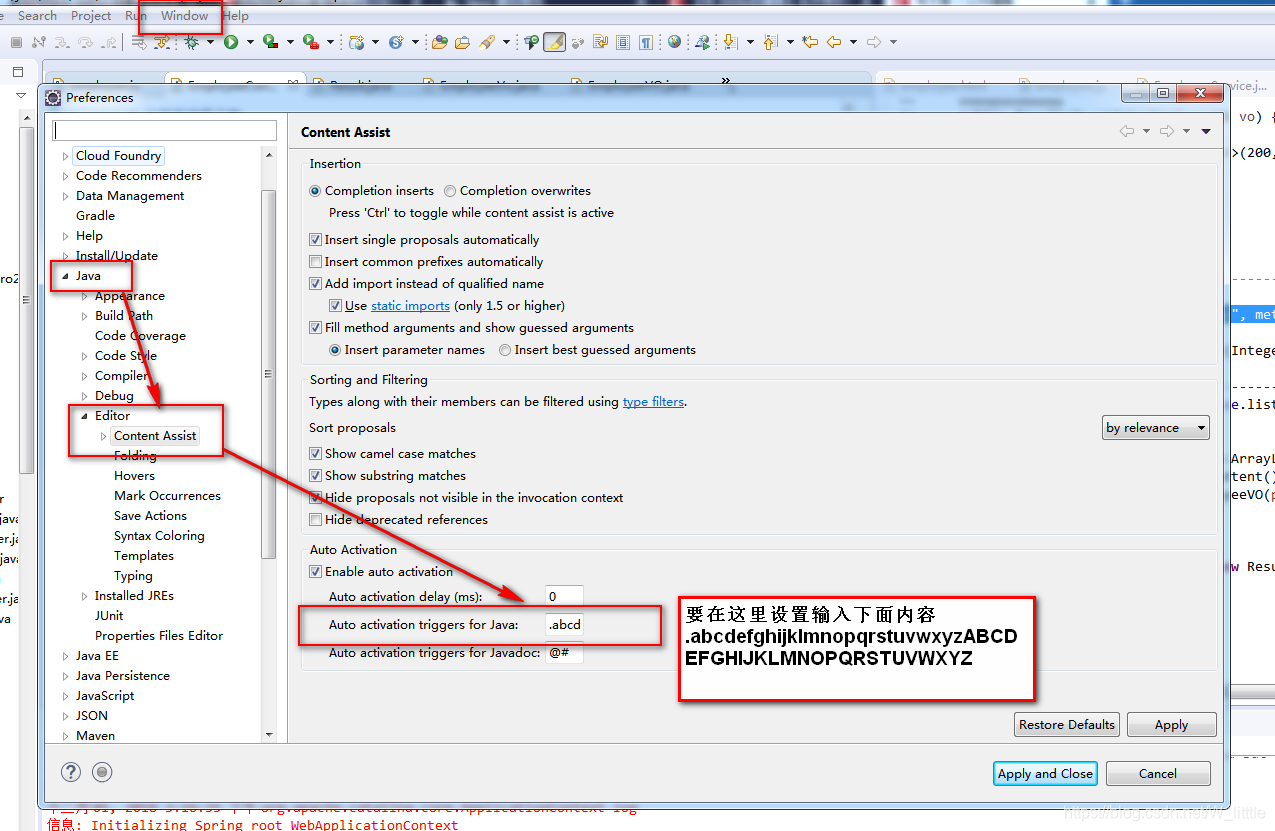Click the Cancel button
This screenshot has height=831, width=1275.
1157,773
